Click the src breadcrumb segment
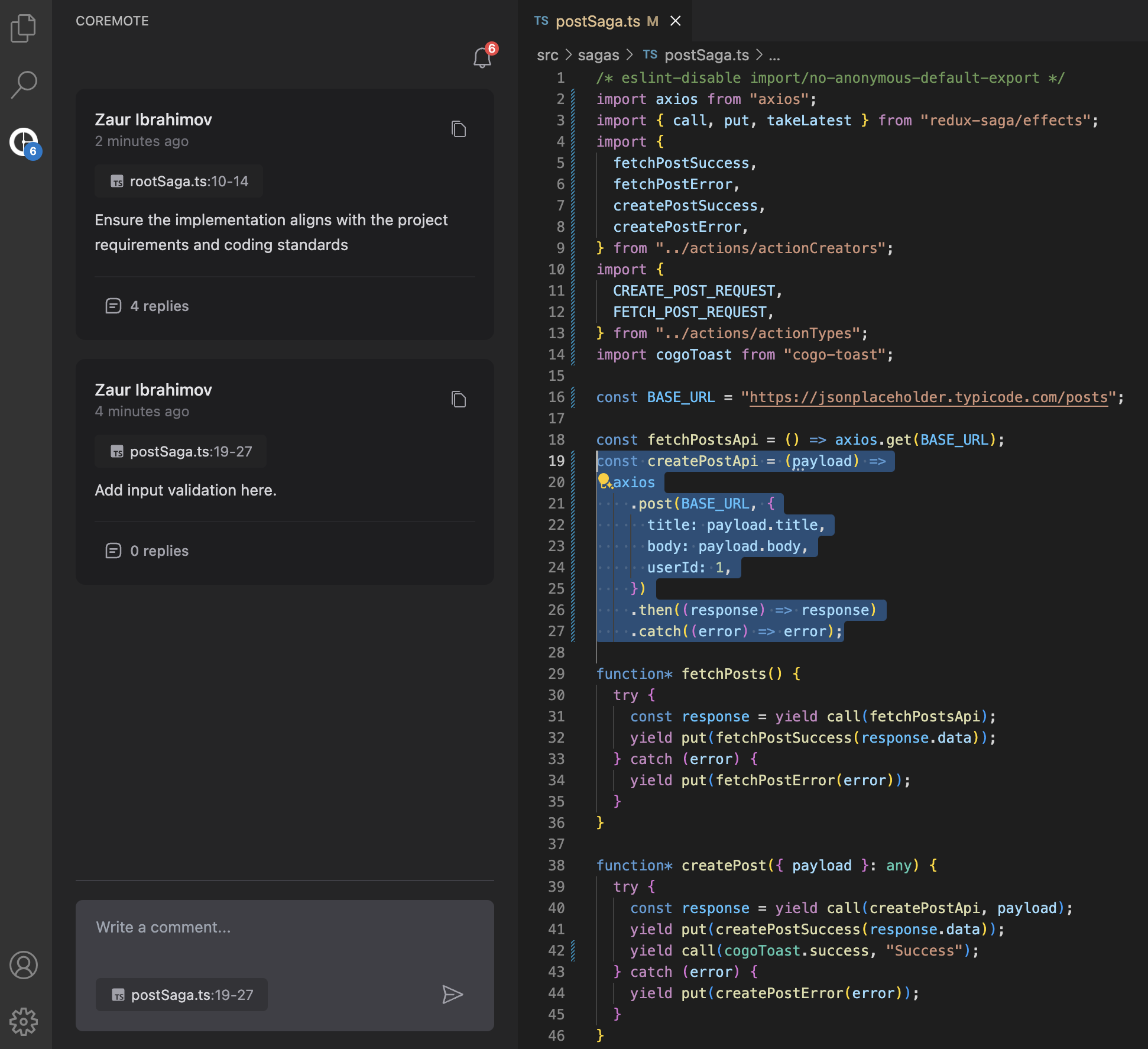This screenshot has width=1148, height=1049. coord(547,55)
